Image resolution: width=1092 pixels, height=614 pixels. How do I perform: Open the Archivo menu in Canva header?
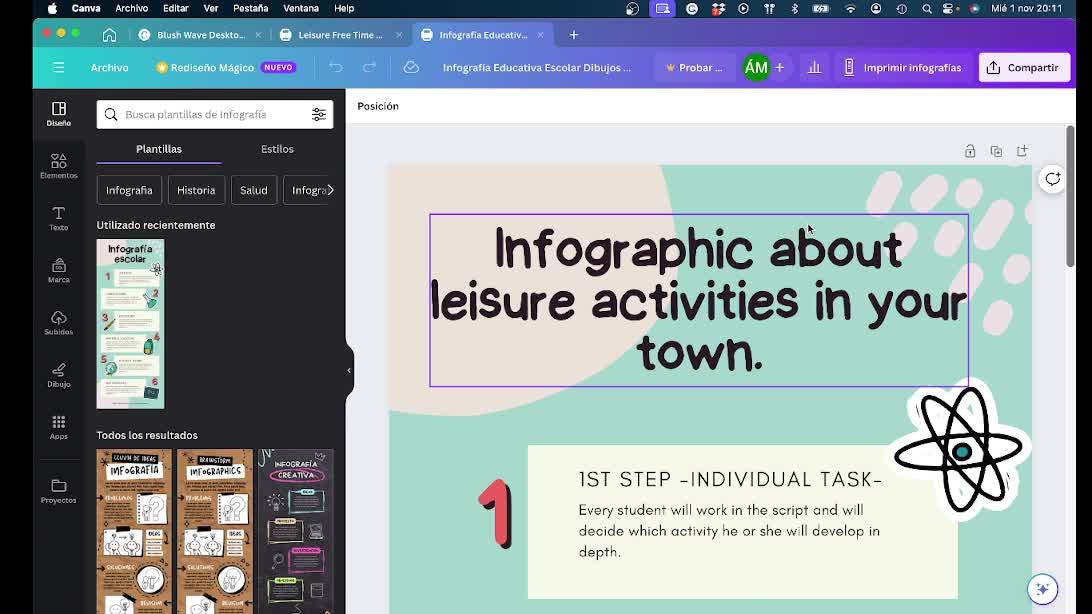[x=109, y=67]
